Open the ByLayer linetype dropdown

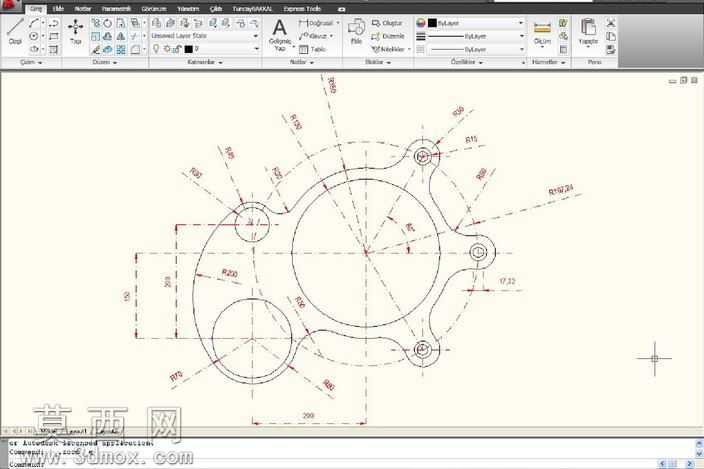(521, 49)
